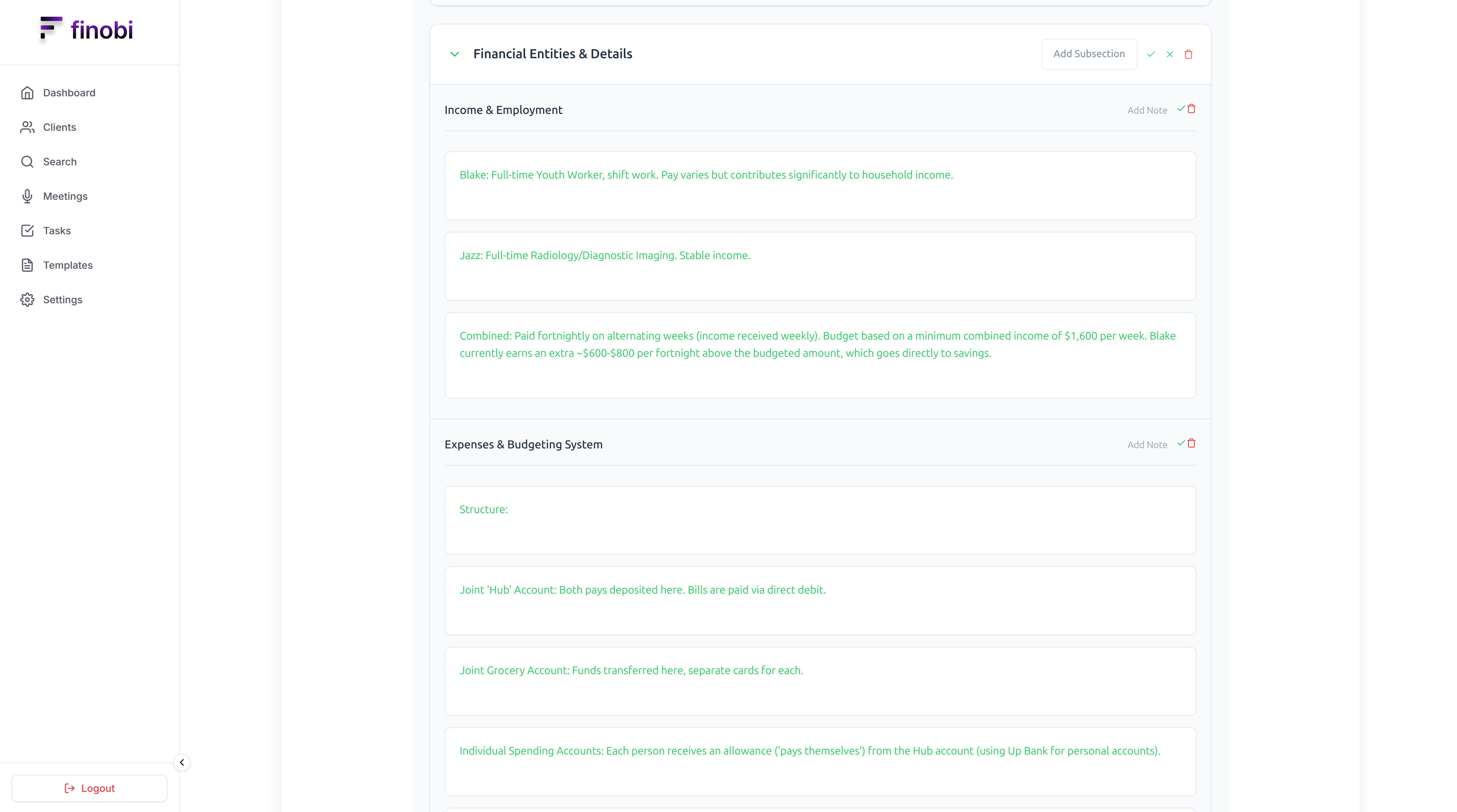Click the finobi logo
This screenshot has height=812, width=1457.
(87, 29)
